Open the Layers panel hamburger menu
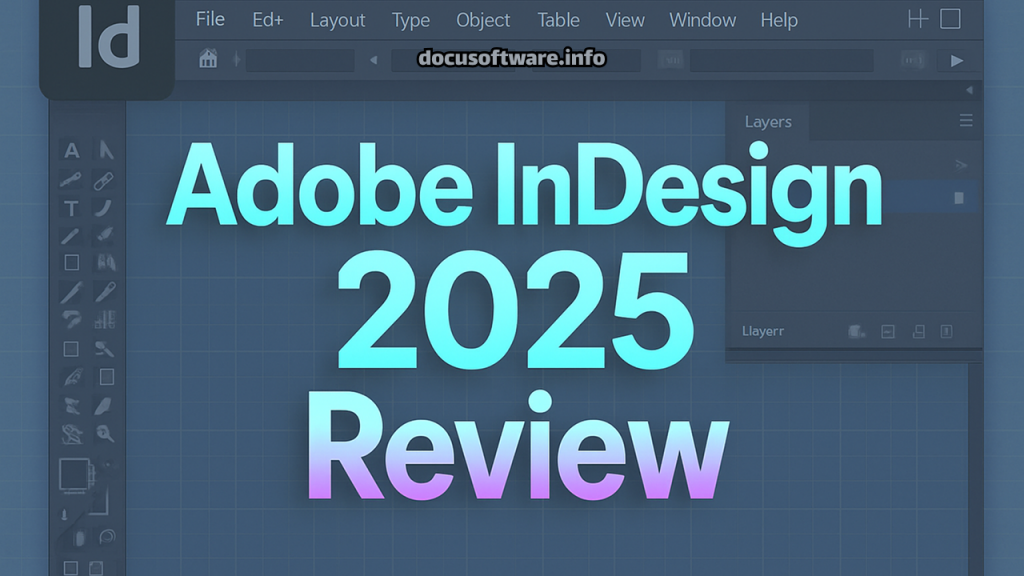The width and height of the screenshot is (1024, 576). tap(965, 120)
